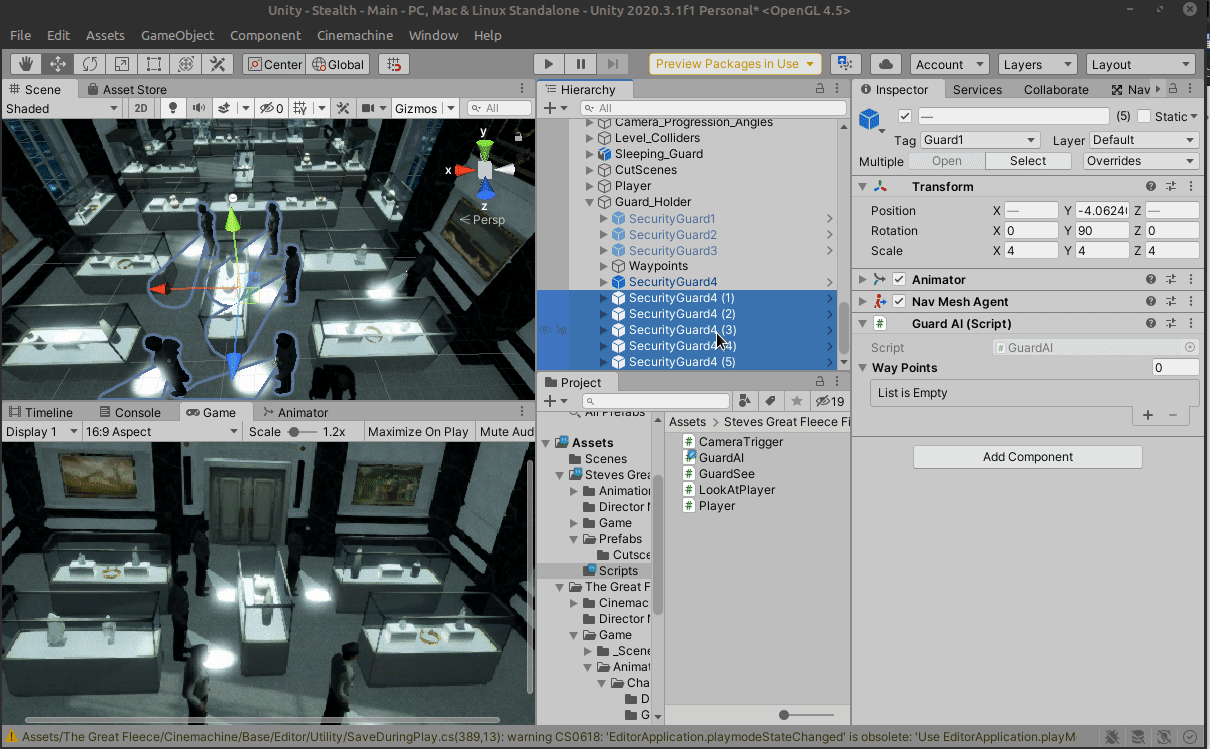This screenshot has height=749, width=1210.
Task: Select the Rotate tool
Action: pyautogui.click(x=90, y=64)
